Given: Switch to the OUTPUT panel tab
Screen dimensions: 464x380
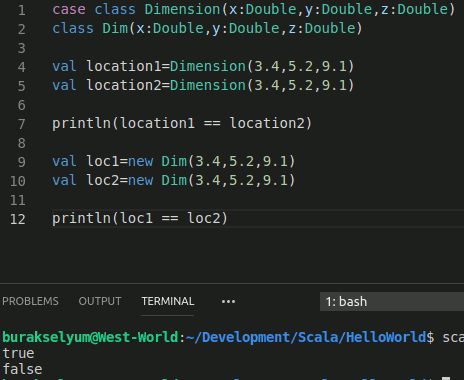Looking at the screenshot, I should click(100, 301).
